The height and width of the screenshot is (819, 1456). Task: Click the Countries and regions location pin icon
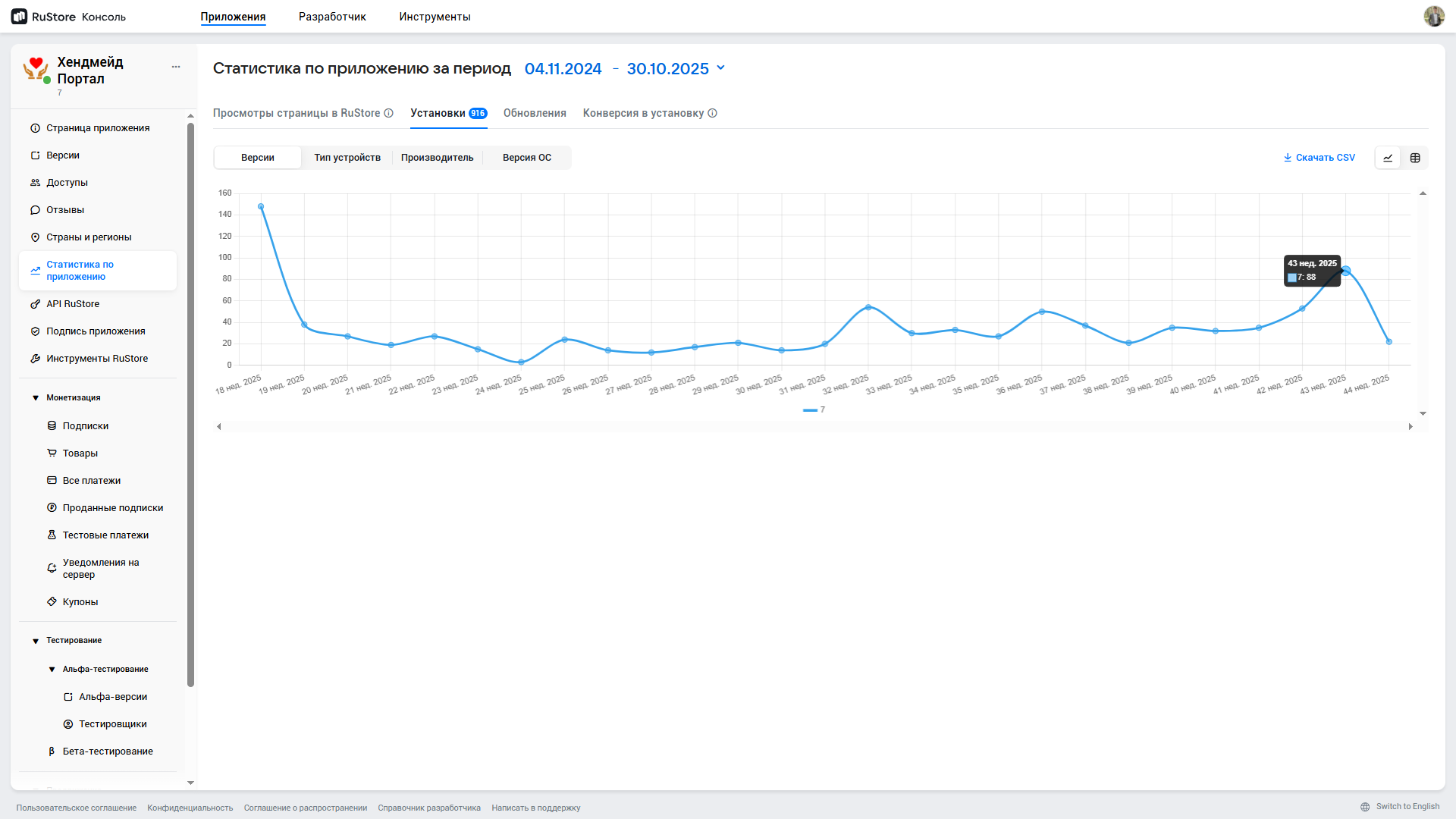(x=35, y=237)
